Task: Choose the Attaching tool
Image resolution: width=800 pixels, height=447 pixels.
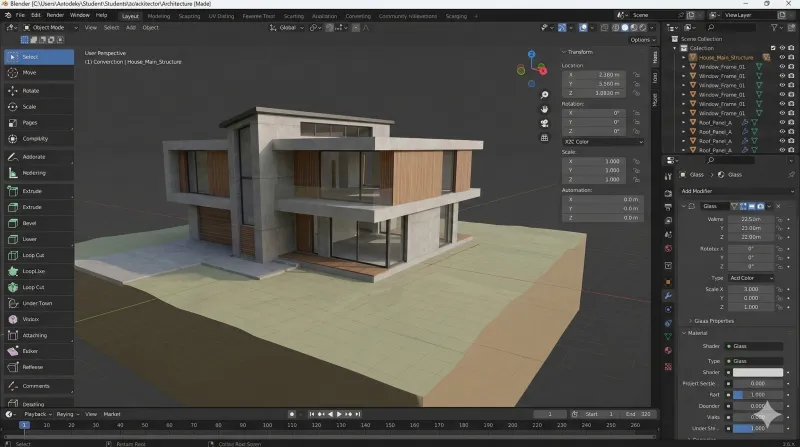Action: pos(39,335)
